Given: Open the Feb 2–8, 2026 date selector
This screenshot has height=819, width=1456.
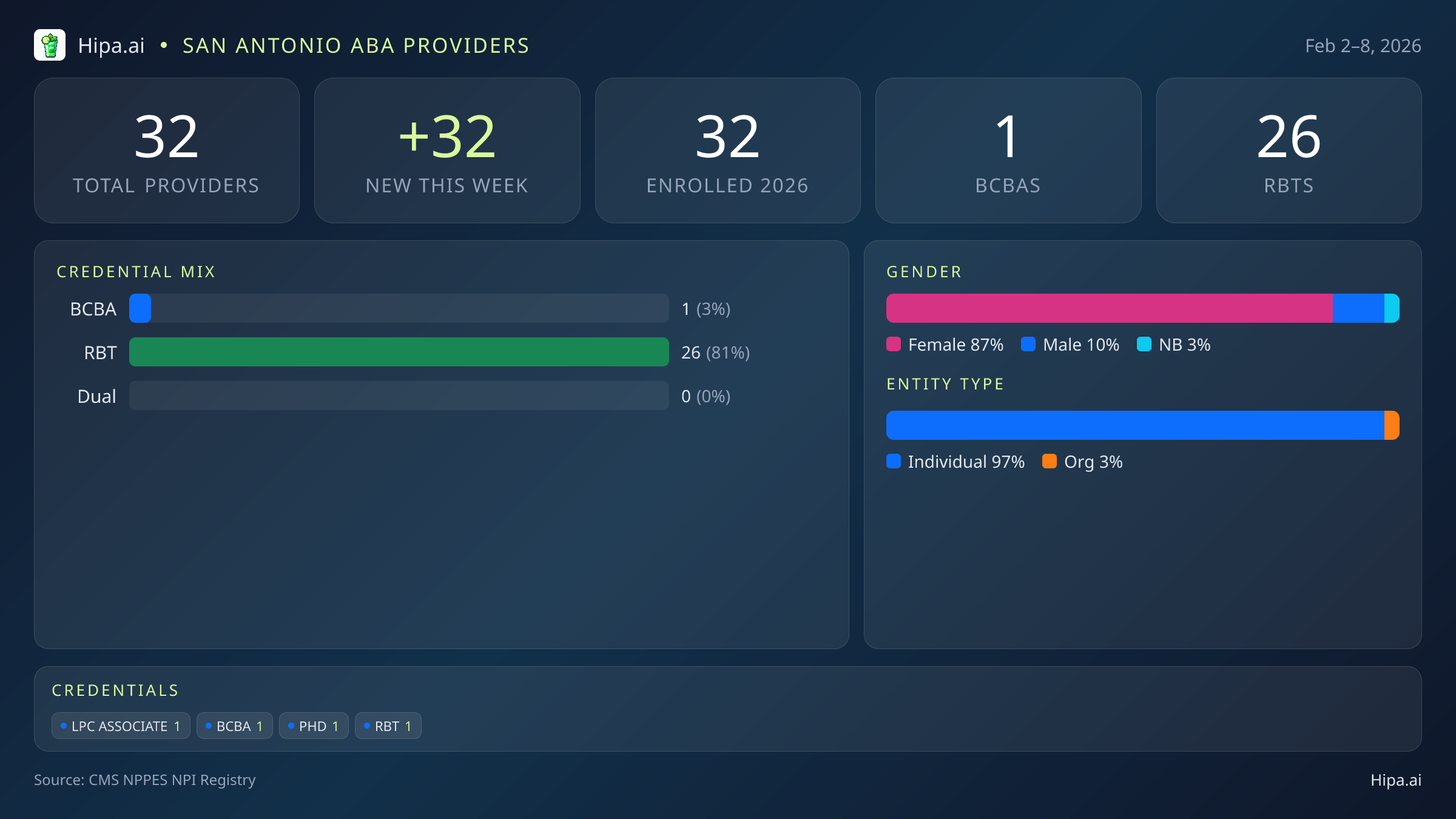Looking at the screenshot, I should [1363, 45].
